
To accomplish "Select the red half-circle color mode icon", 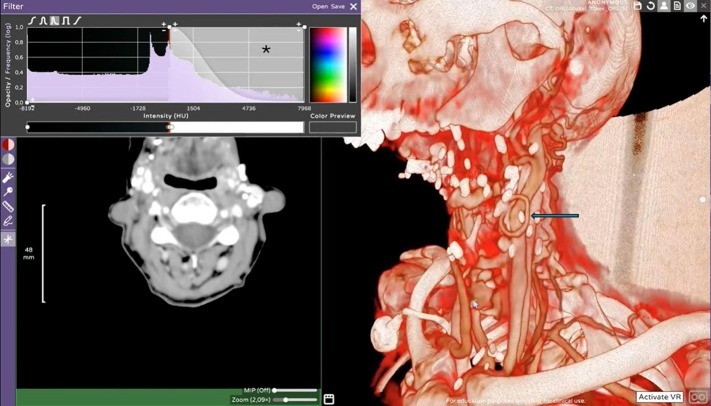I will (8, 145).
